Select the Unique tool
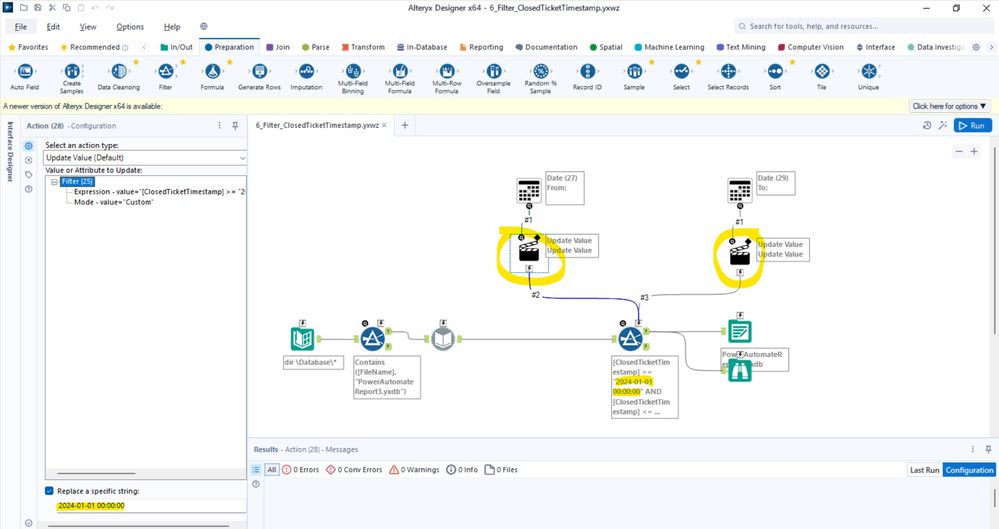The height and width of the screenshot is (529, 999). pyautogui.click(x=868, y=71)
